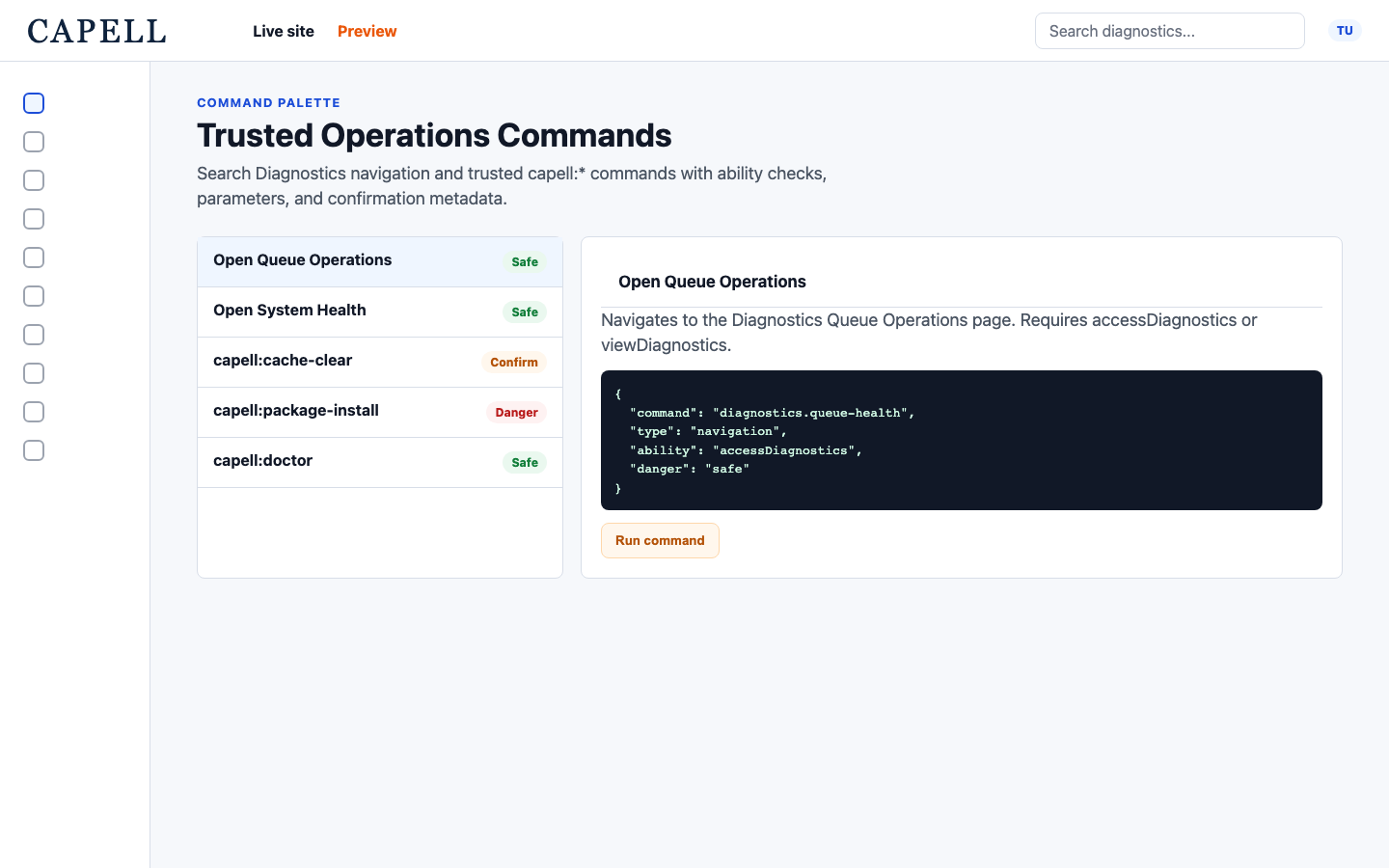Click the detail panel title Open Queue Operations

coord(712,282)
